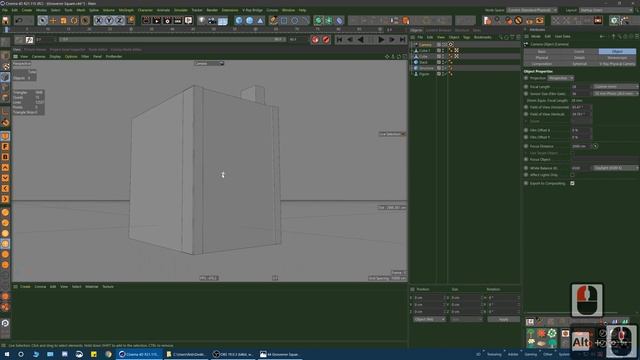Open the Node Space dropdown
Image resolution: width=640 pixels, height=360 pixels.
[532, 10]
